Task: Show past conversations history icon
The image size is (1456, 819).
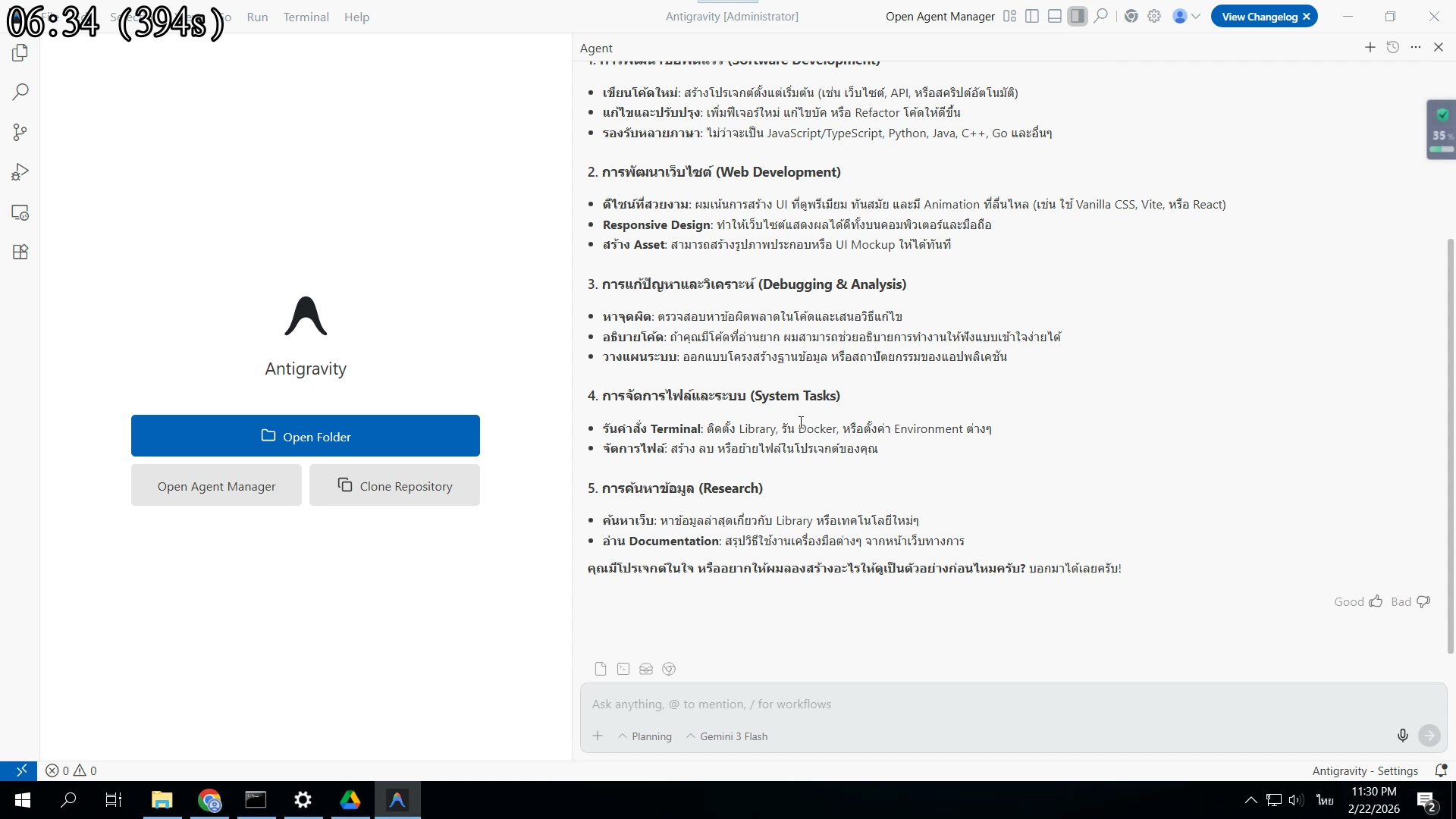Action: coord(1393,48)
